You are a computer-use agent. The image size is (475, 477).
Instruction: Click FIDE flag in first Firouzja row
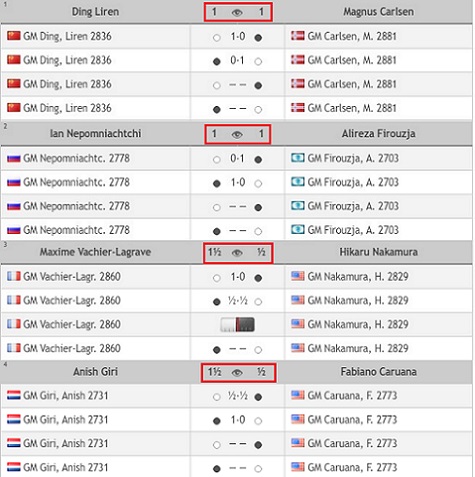tap(298, 158)
